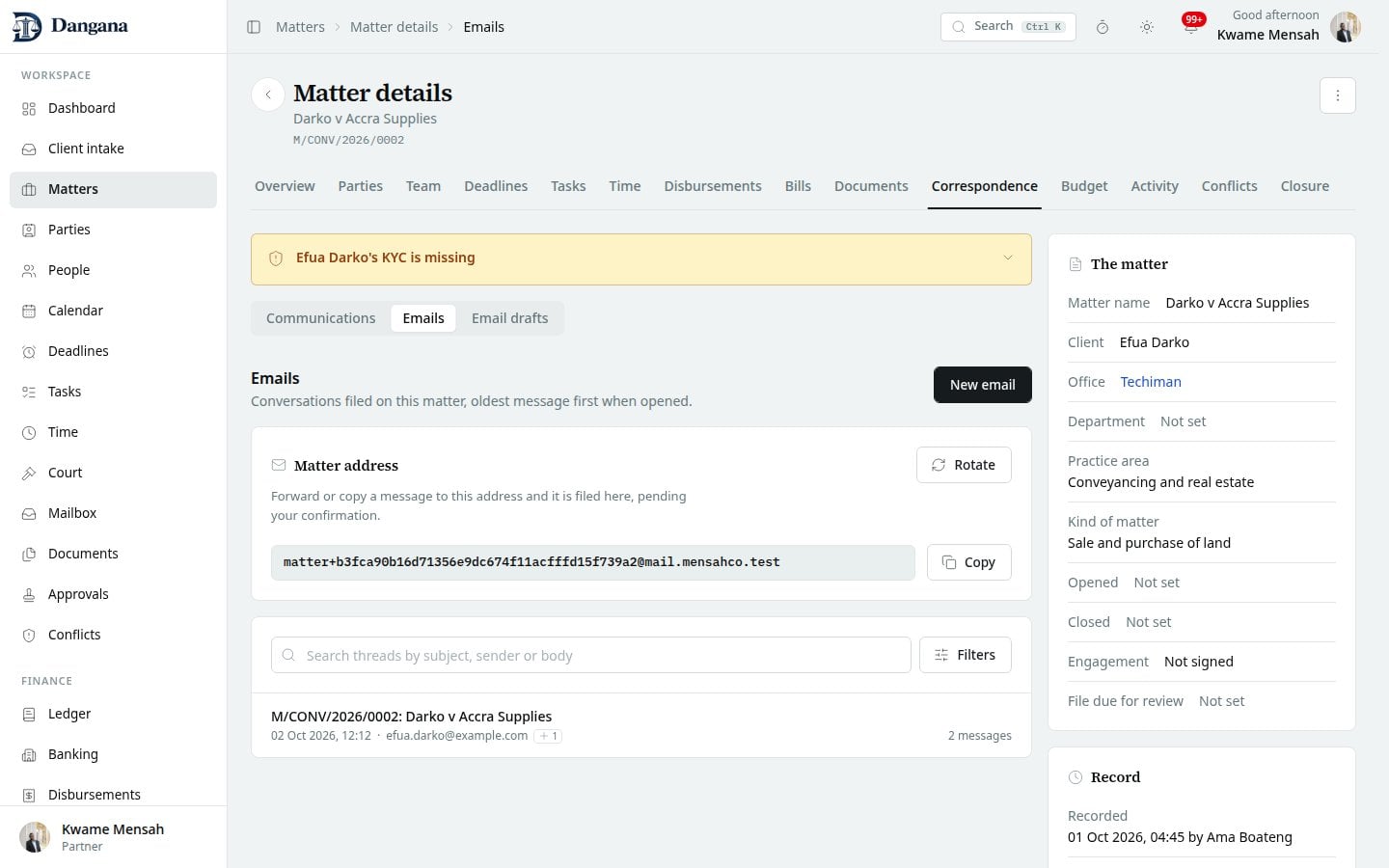Copy the matter email address
The width and height of the screenshot is (1389, 868).
[968, 562]
